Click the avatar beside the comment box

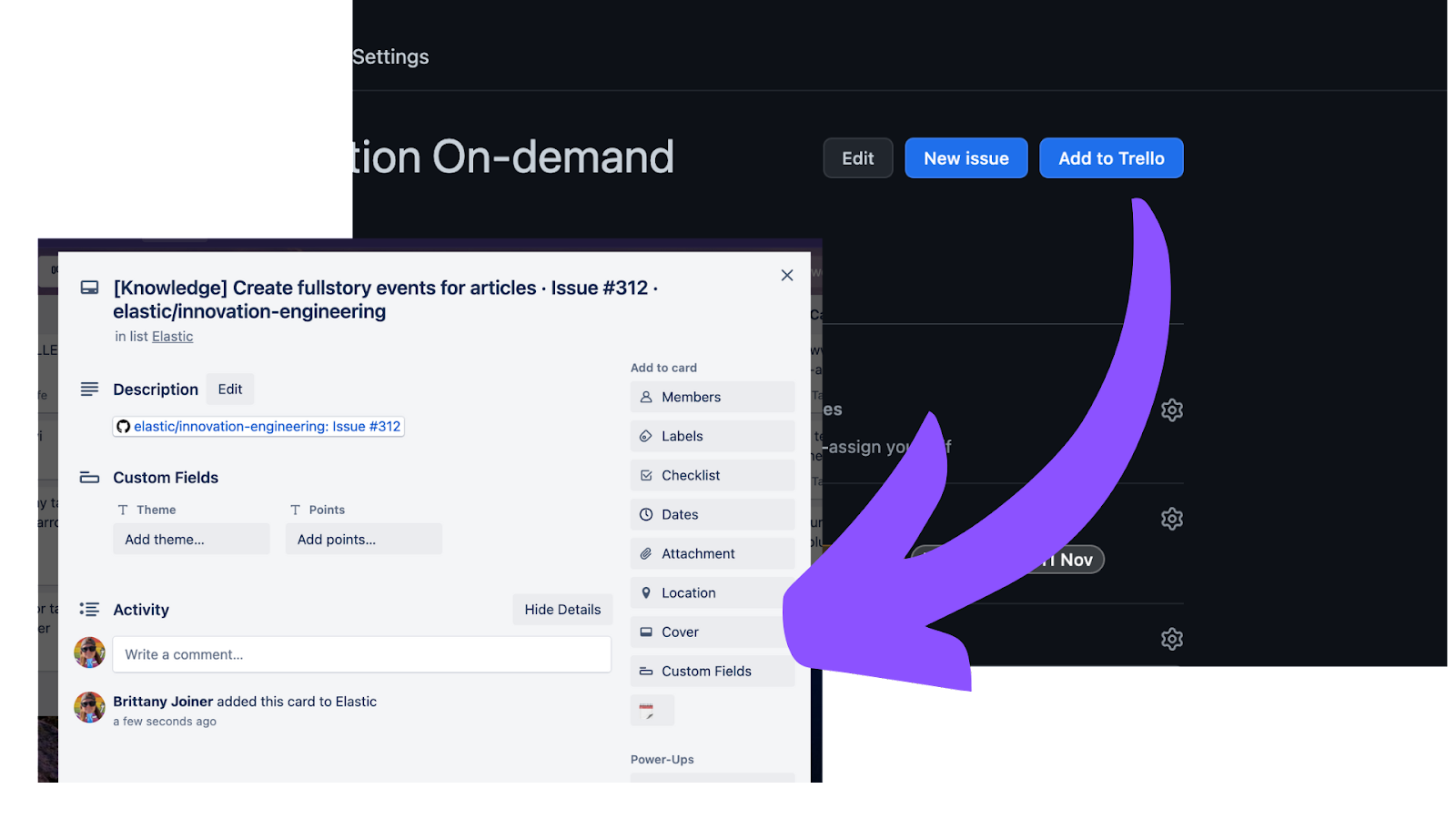point(89,652)
